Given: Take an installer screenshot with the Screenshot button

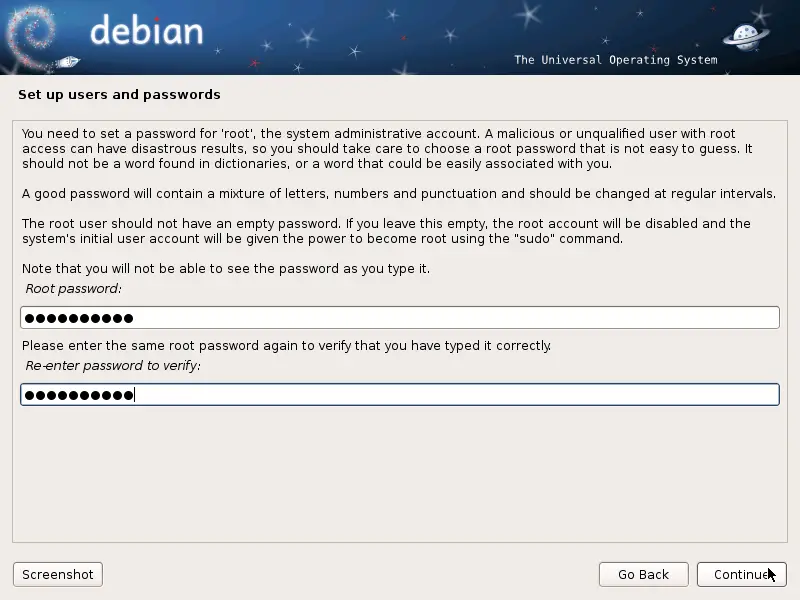Looking at the screenshot, I should [58, 574].
